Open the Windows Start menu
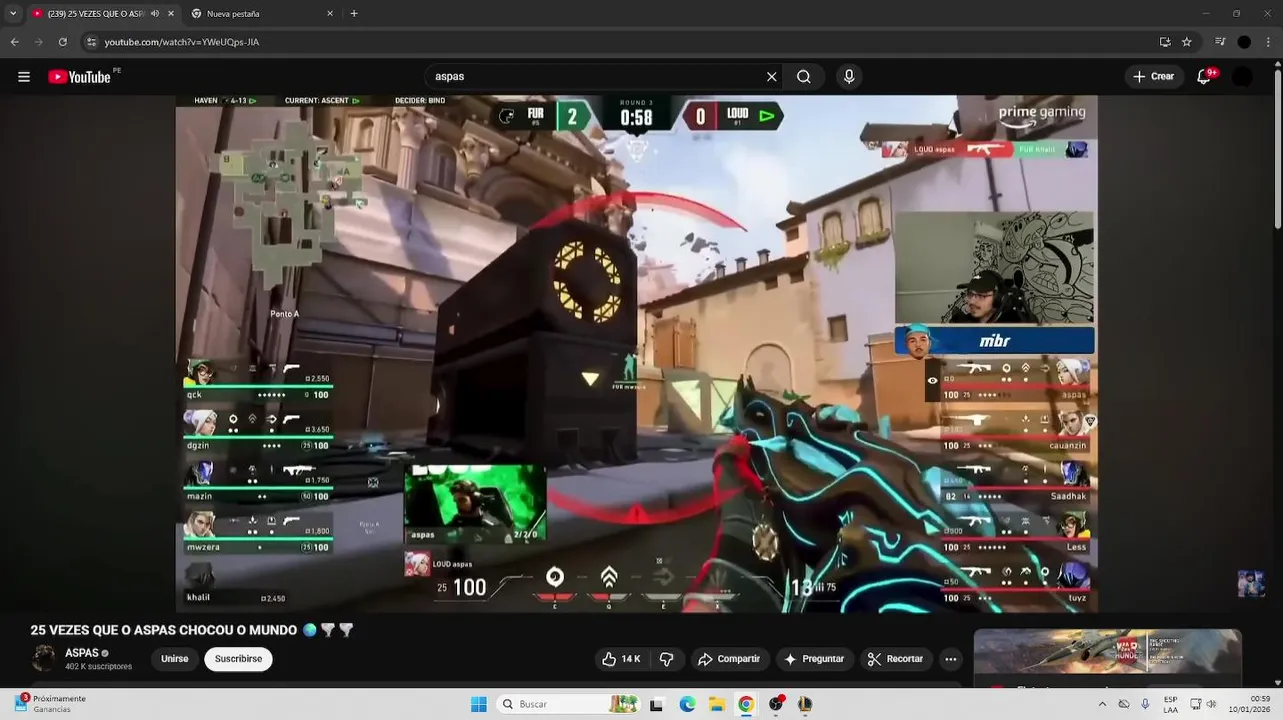Viewport: 1283px width, 720px height. pyautogui.click(x=479, y=704)
